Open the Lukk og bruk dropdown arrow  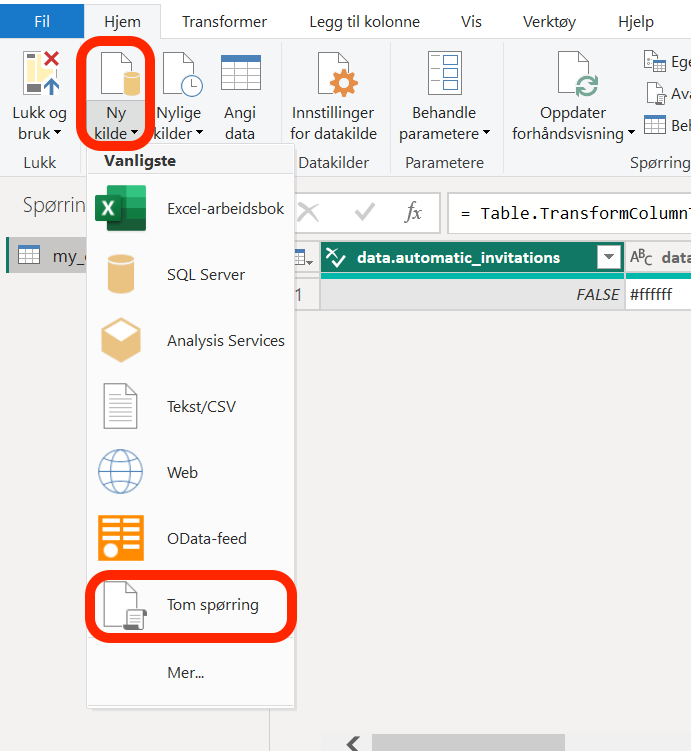point(57,132)
